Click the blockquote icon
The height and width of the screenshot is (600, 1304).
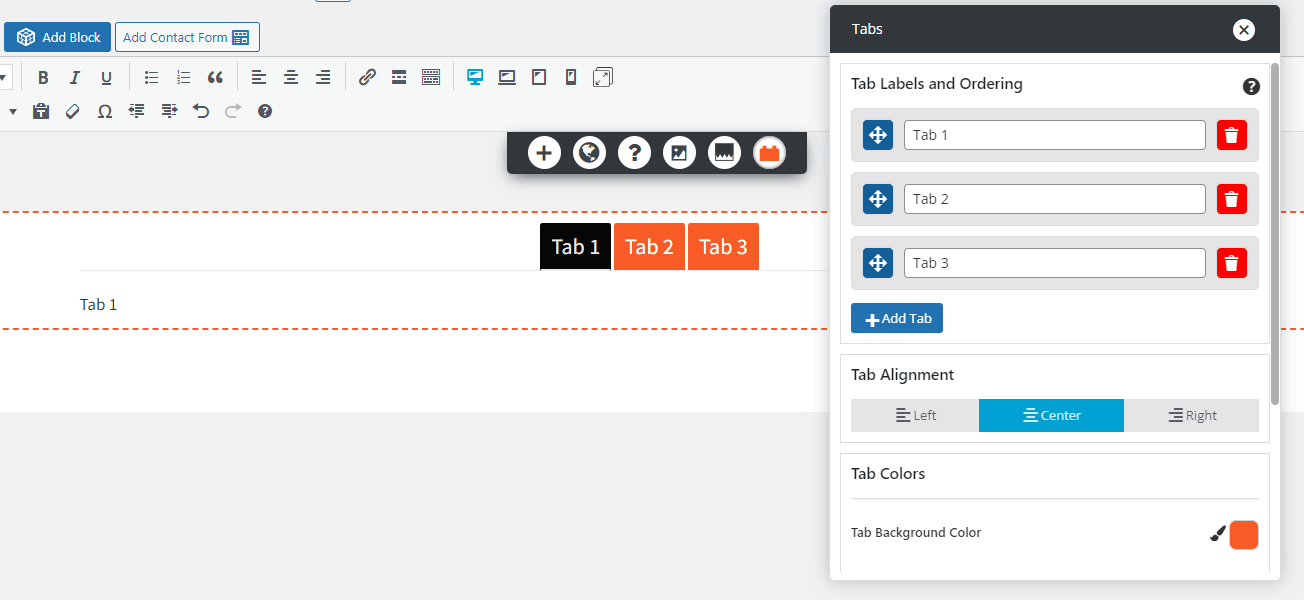coord(215,78)
